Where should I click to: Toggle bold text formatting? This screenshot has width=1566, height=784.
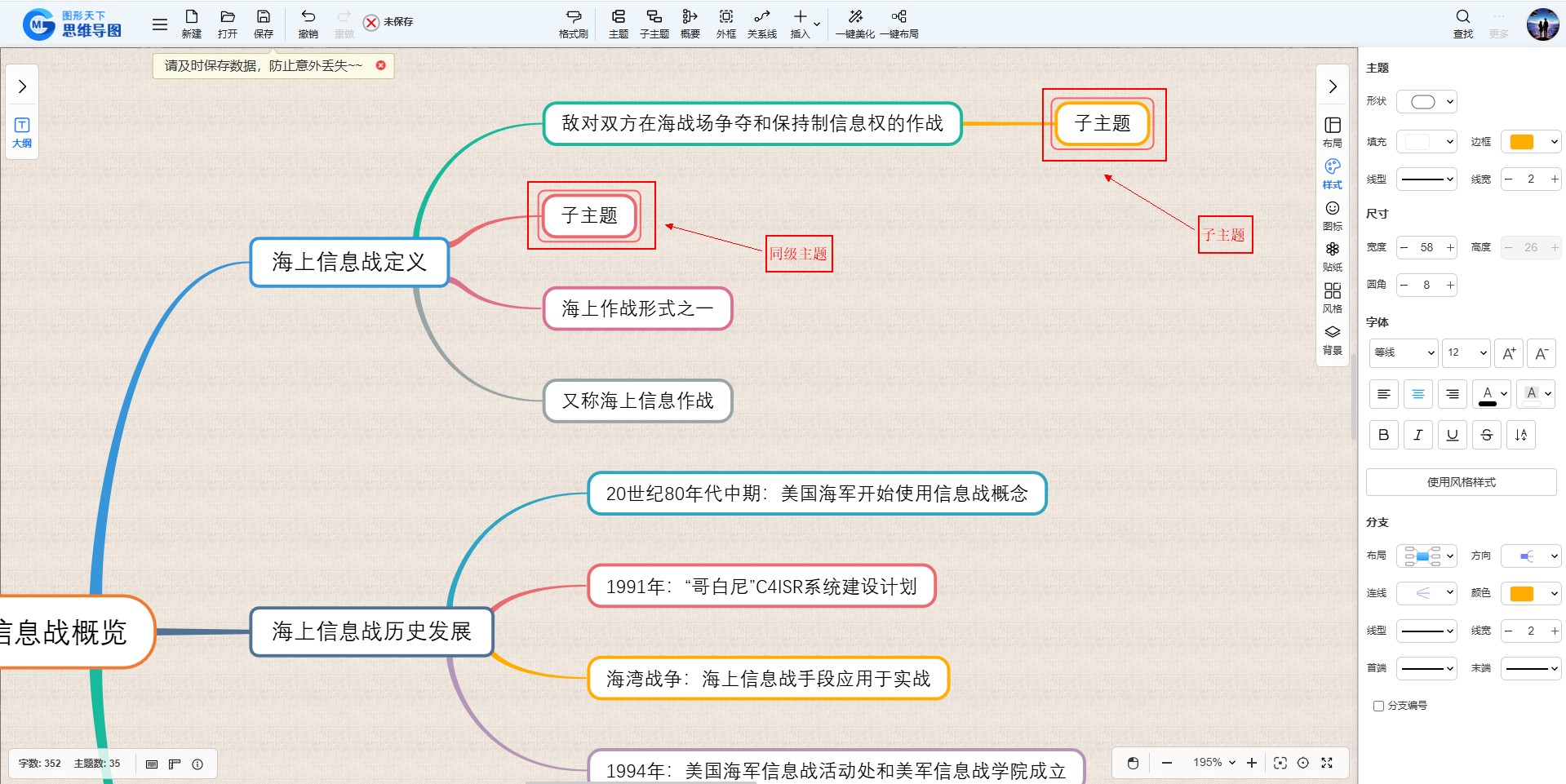point(1383,435)
